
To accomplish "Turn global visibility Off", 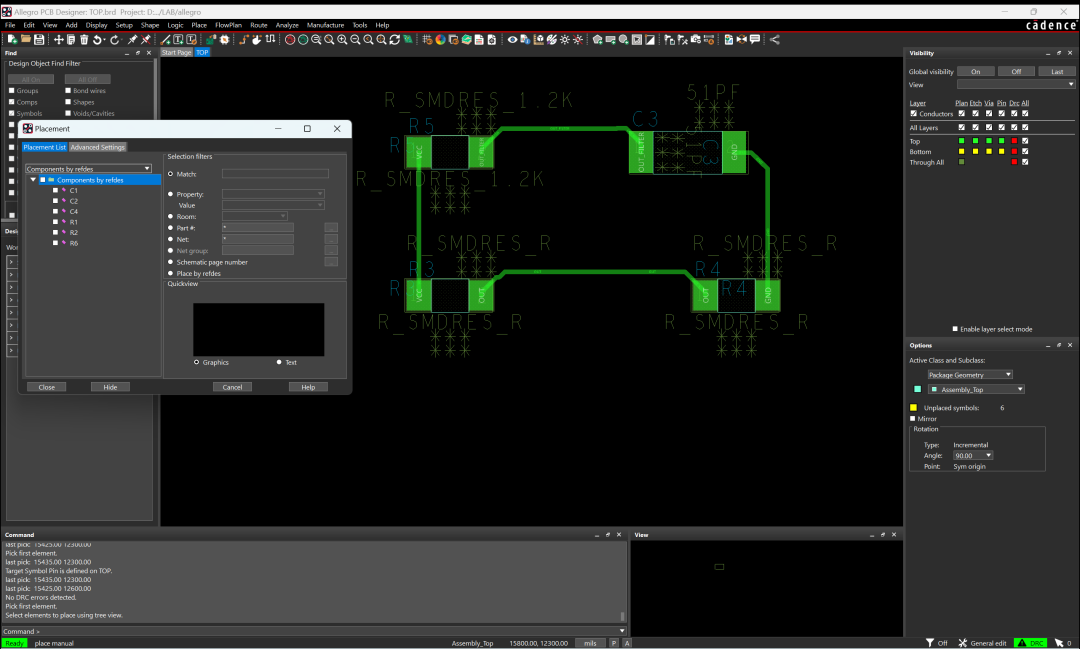I will (1015, 72).
